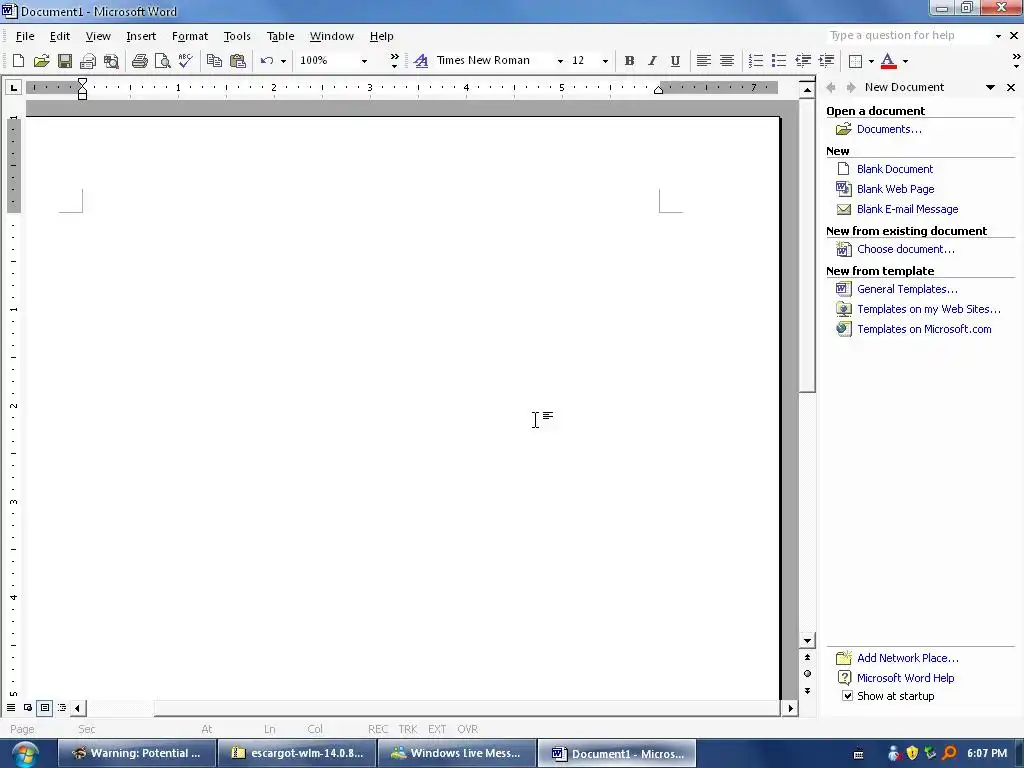Open Microsoft Word Help link
1024x768 pixels.
[905, 678]
